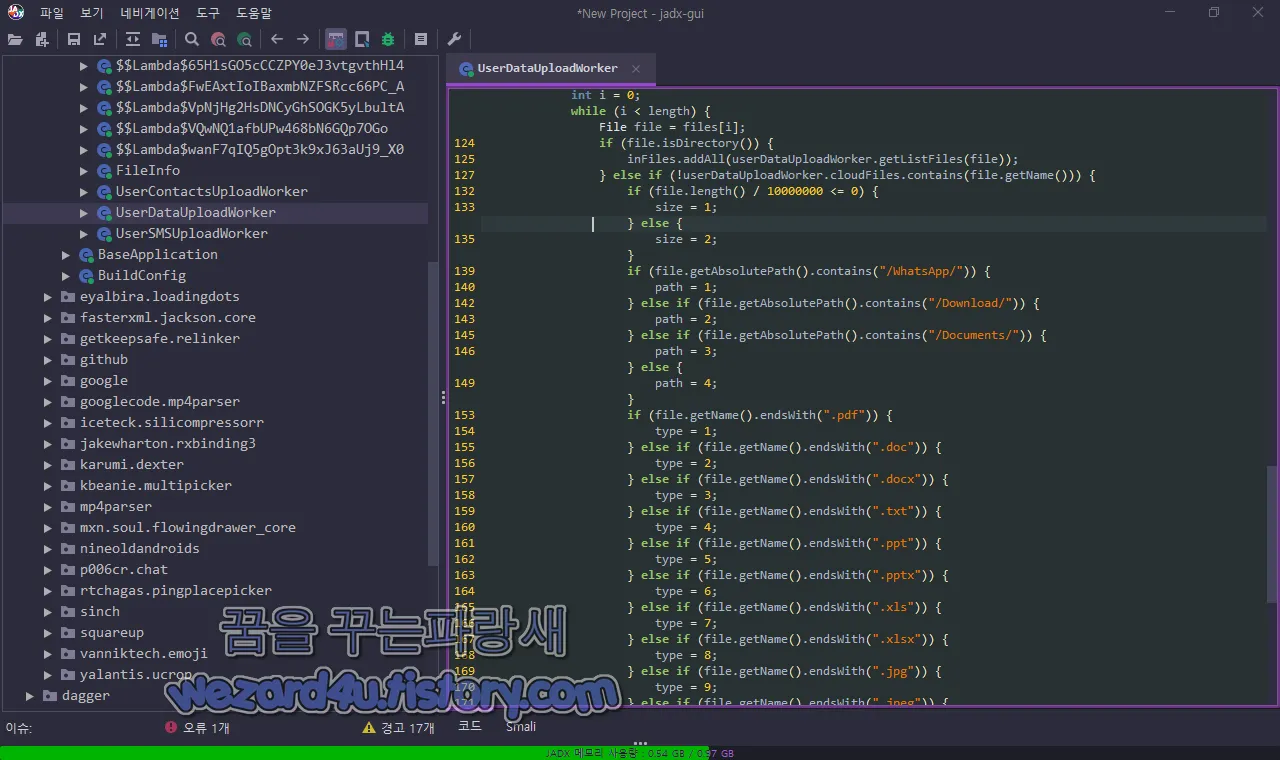Open the 도구 menu
The height and width of the screenshot is (760, 1280).
click(x=208, y=13)
